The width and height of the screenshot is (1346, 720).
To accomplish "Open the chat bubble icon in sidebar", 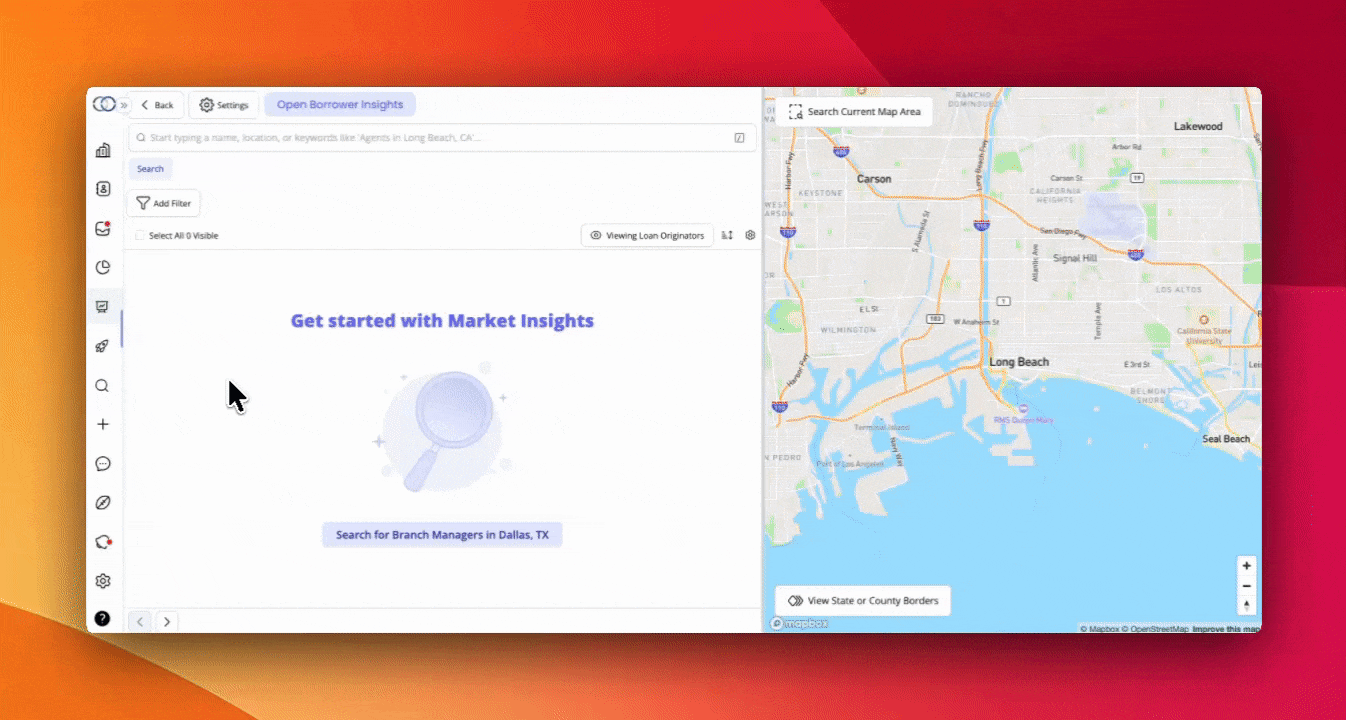I will 103,463.
